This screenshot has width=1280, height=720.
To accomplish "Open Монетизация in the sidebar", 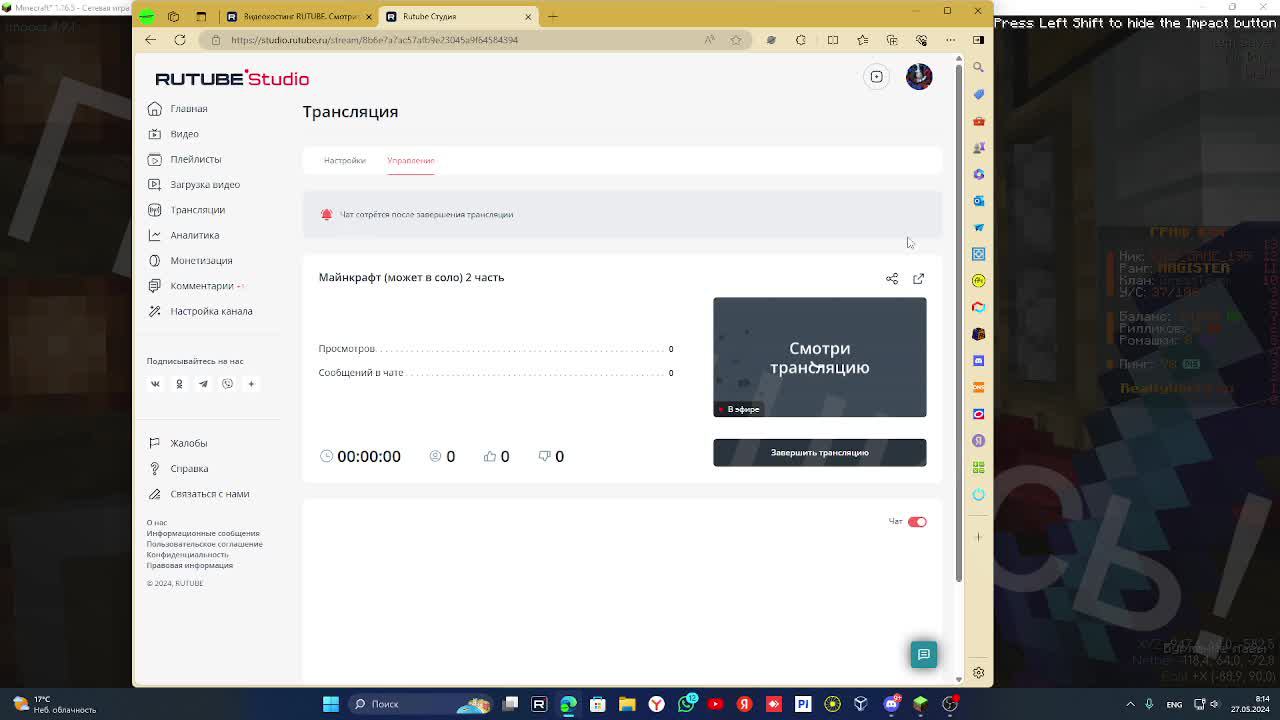I will (190, 260).
